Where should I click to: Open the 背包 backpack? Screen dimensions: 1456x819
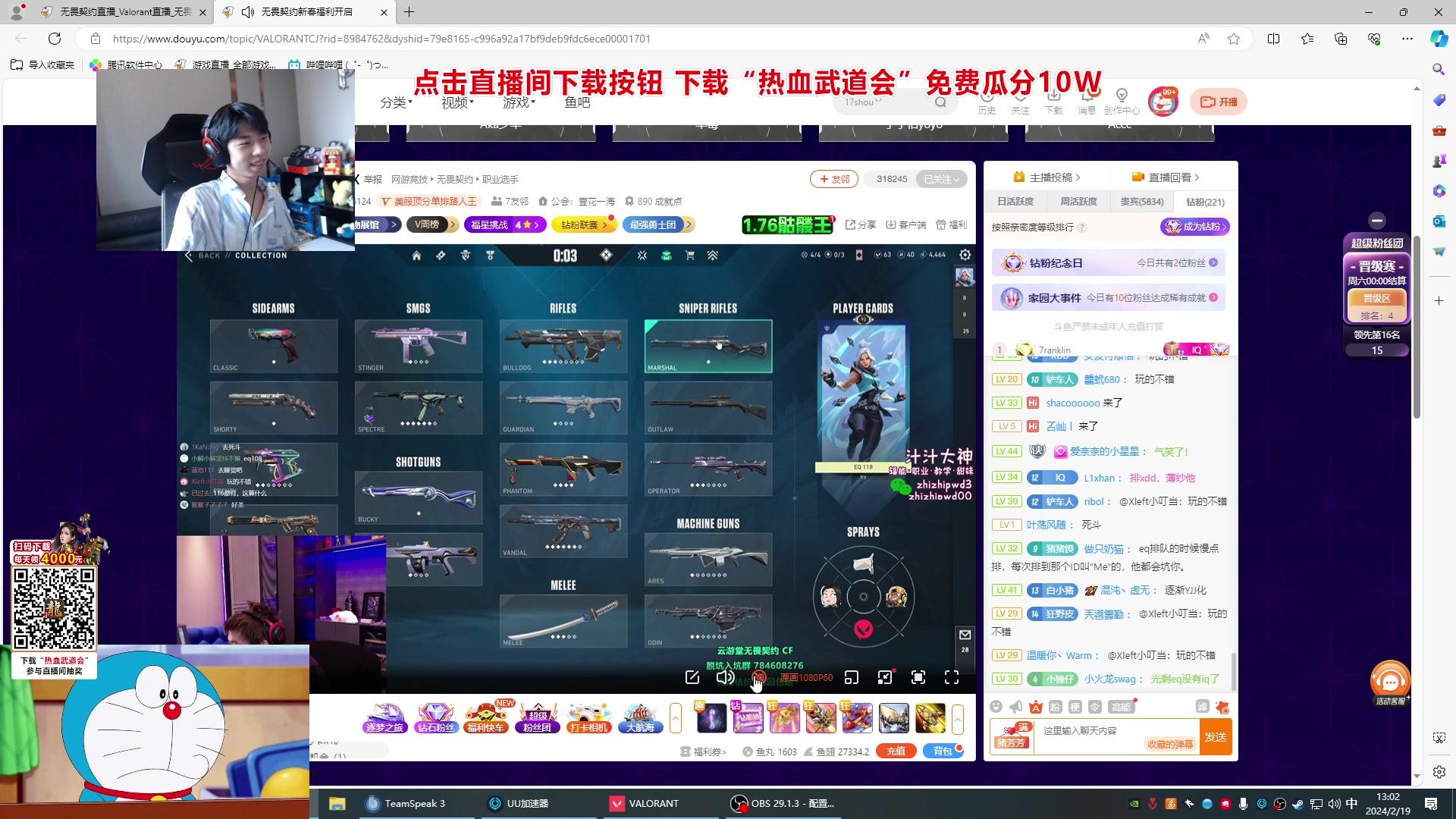(x=943, y=751)
